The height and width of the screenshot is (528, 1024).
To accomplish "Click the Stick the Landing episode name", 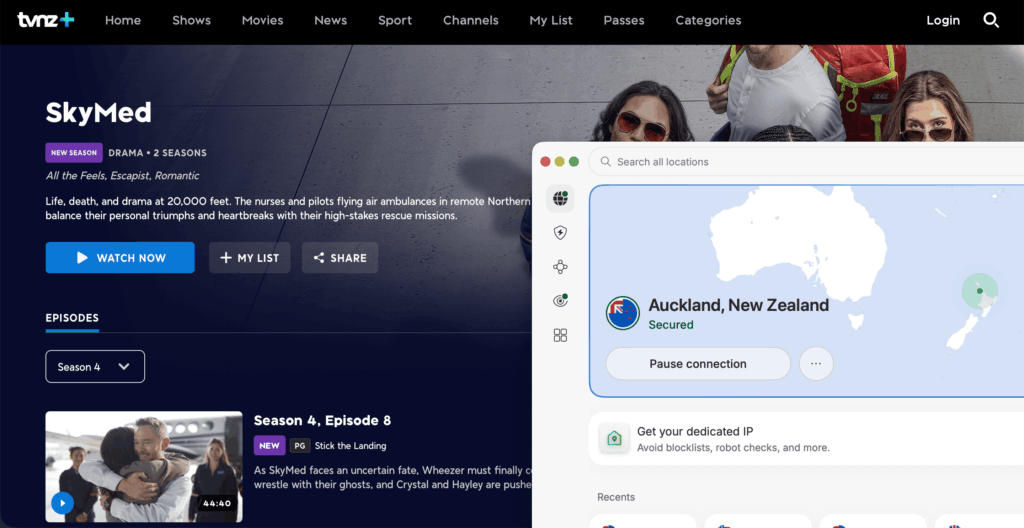I will point(351,446).
